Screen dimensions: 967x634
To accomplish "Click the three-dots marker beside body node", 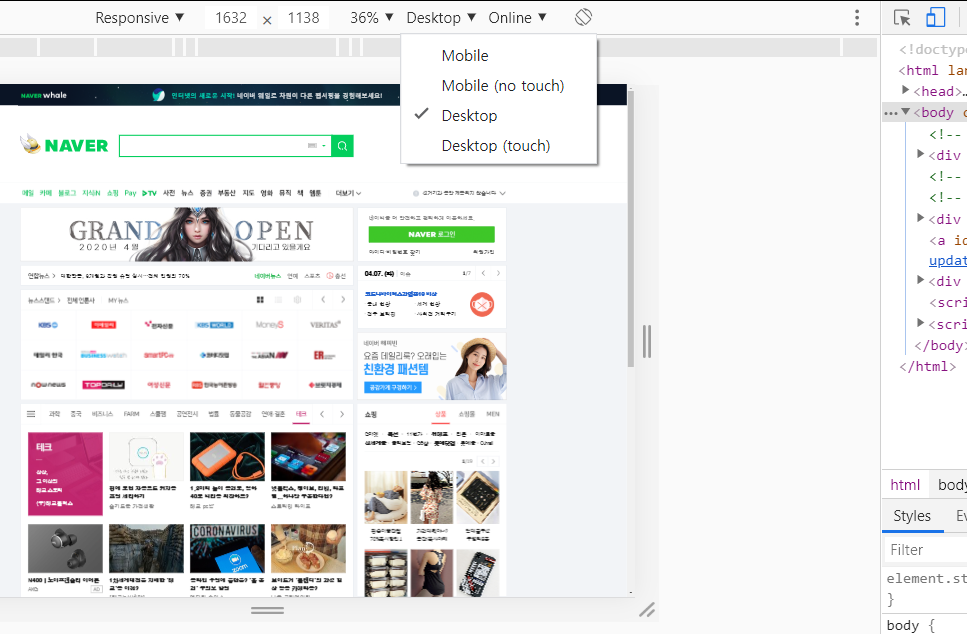I will tap(891, 113).
